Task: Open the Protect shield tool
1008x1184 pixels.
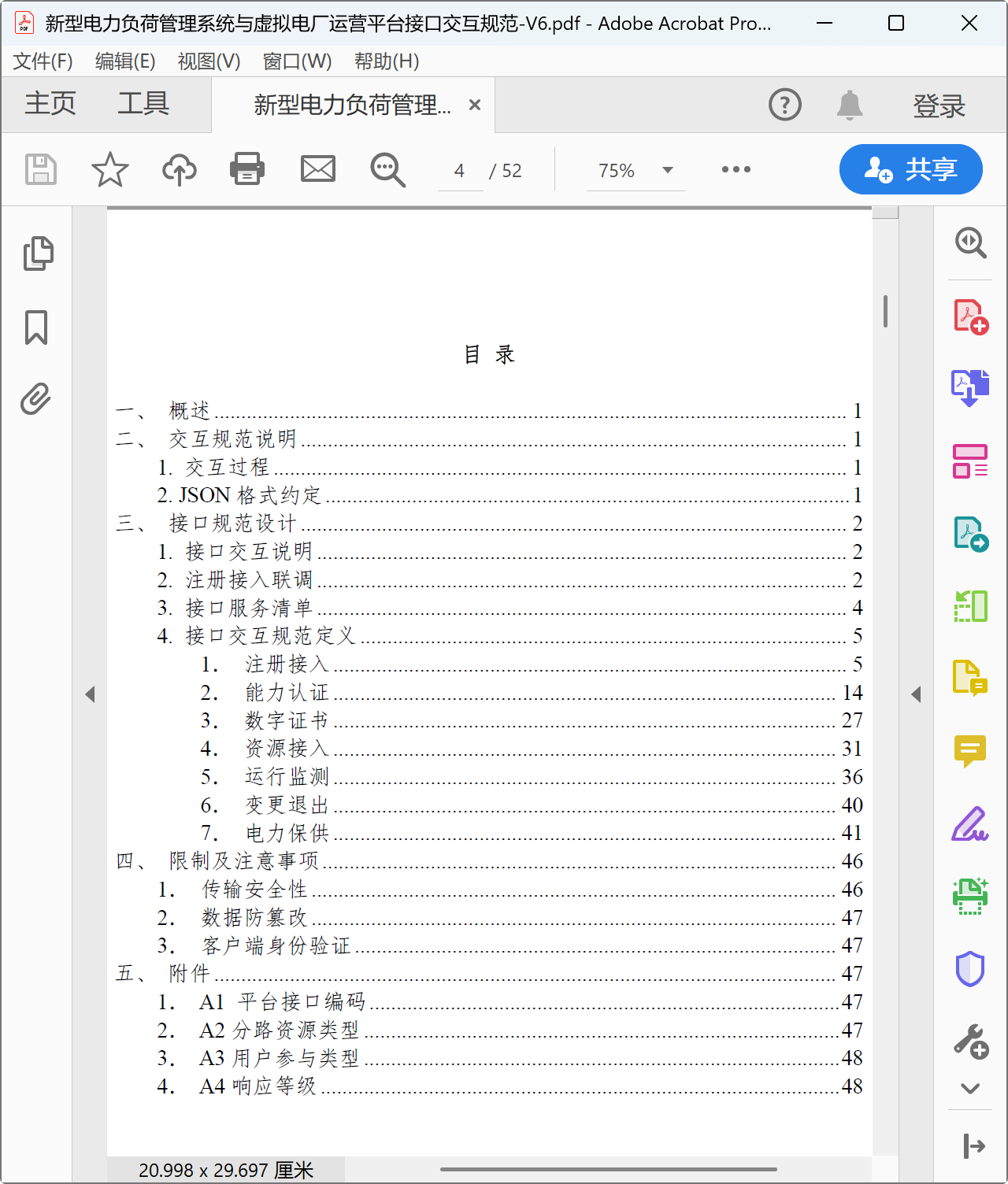Action: [x=970, y=968]
